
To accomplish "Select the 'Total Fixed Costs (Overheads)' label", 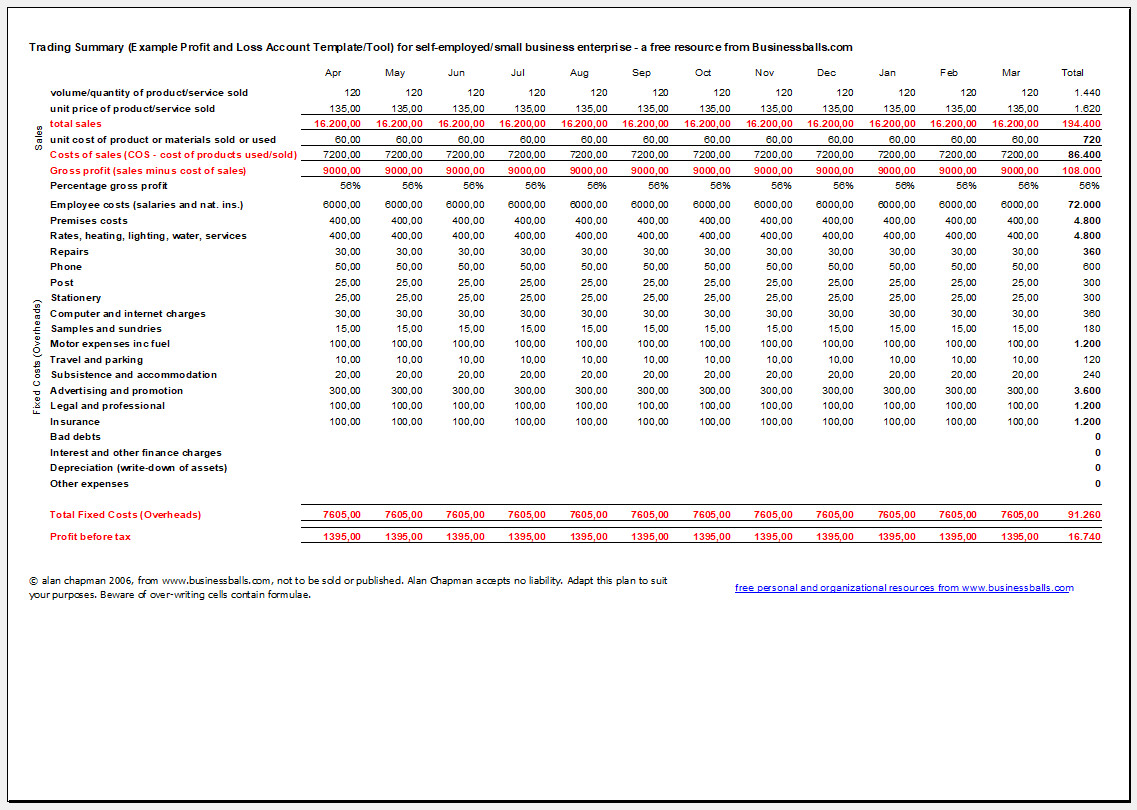I will 125,515.
